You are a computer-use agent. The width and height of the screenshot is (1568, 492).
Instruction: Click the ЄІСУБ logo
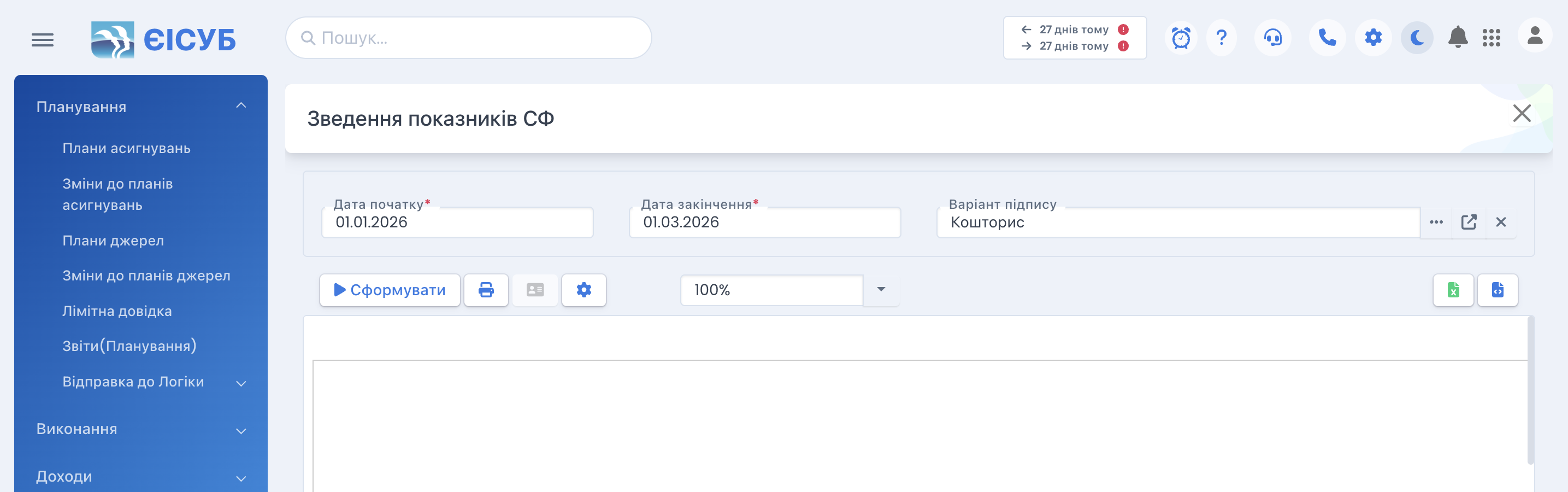click(163, 39)
